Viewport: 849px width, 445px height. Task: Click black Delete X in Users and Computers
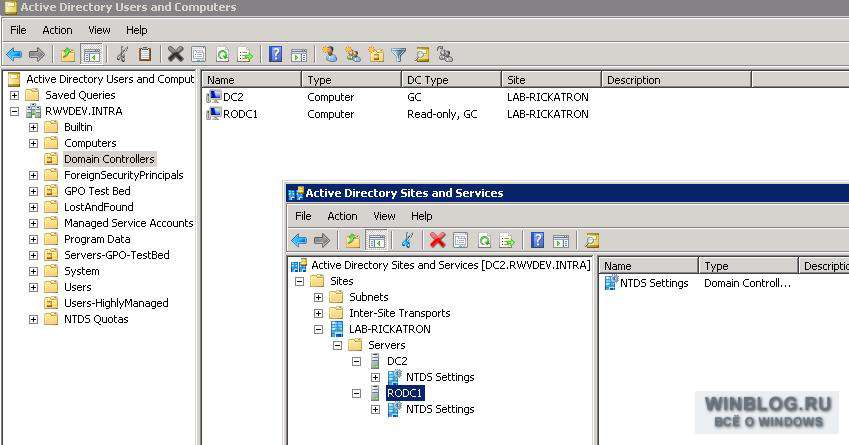(x=175, y=54)
